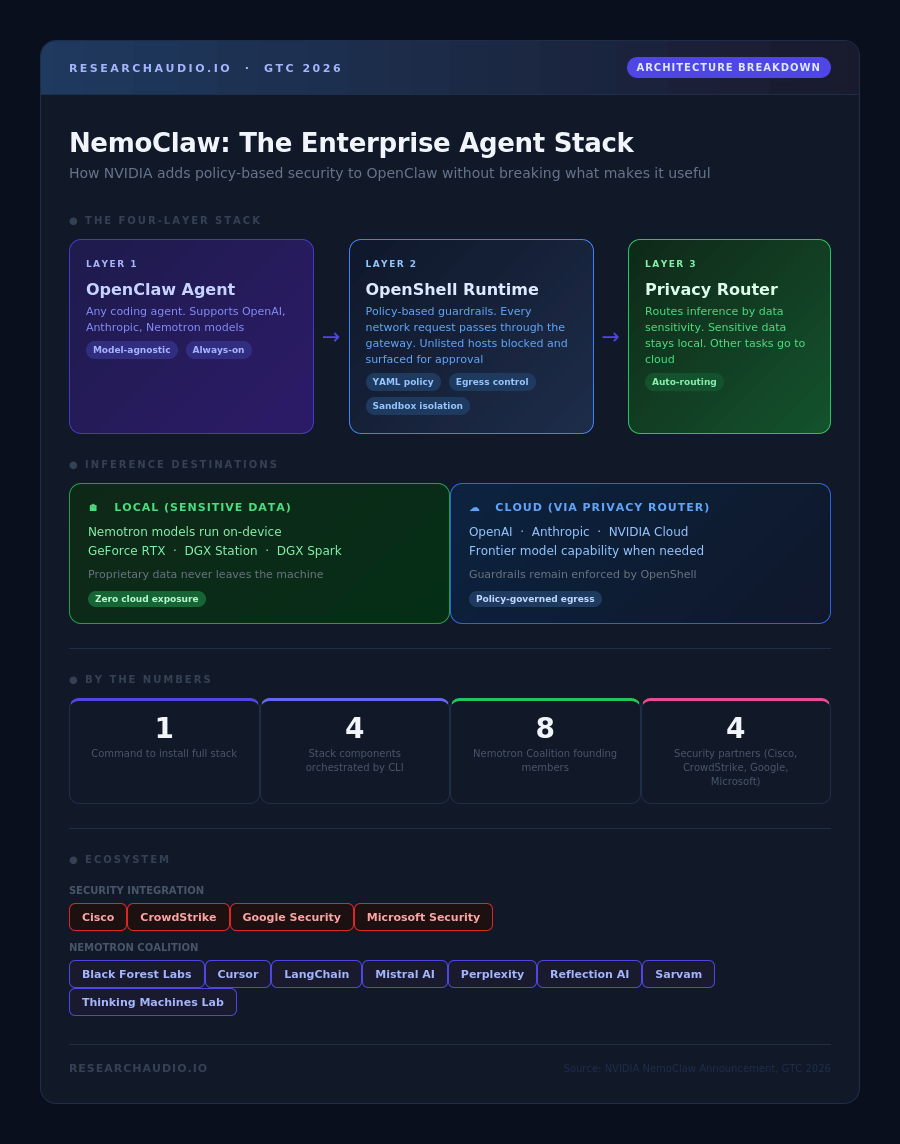This screenshot has width=900, height=1144.
Task: Click the OpenClaw Agent card title
Action: pos(160,290)
